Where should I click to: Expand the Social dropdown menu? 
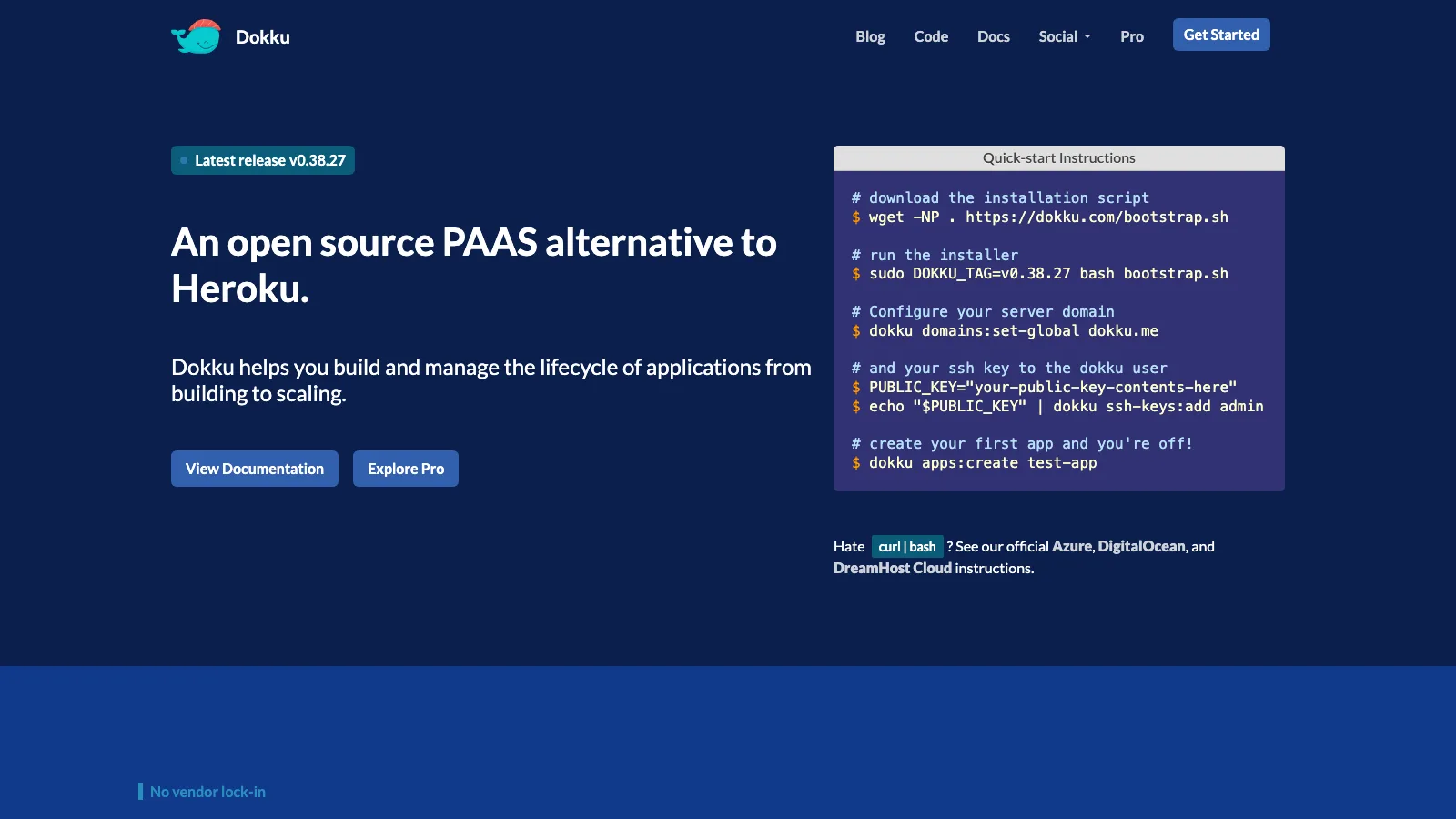1065,36
